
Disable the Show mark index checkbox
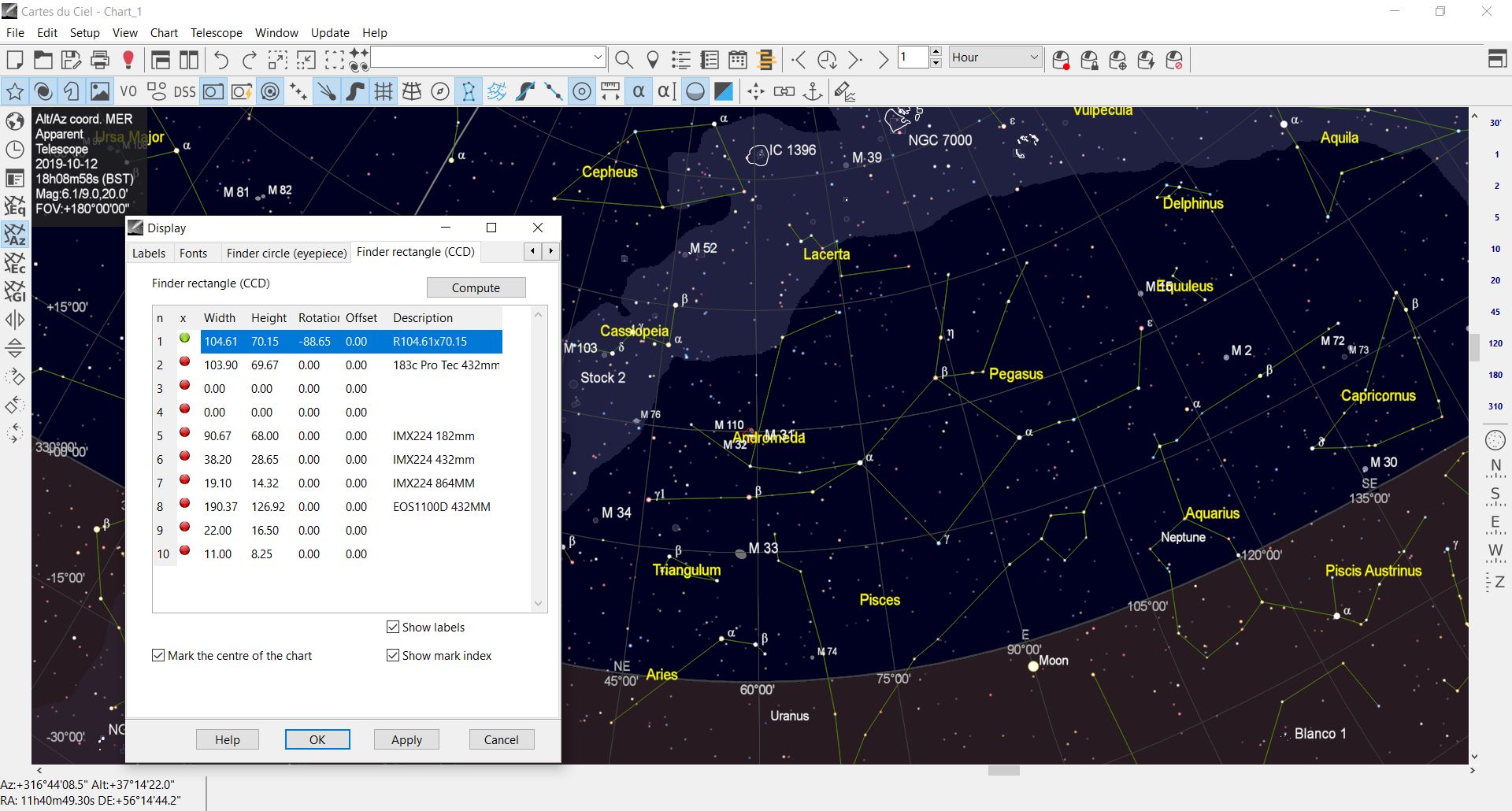coord(393,655)
